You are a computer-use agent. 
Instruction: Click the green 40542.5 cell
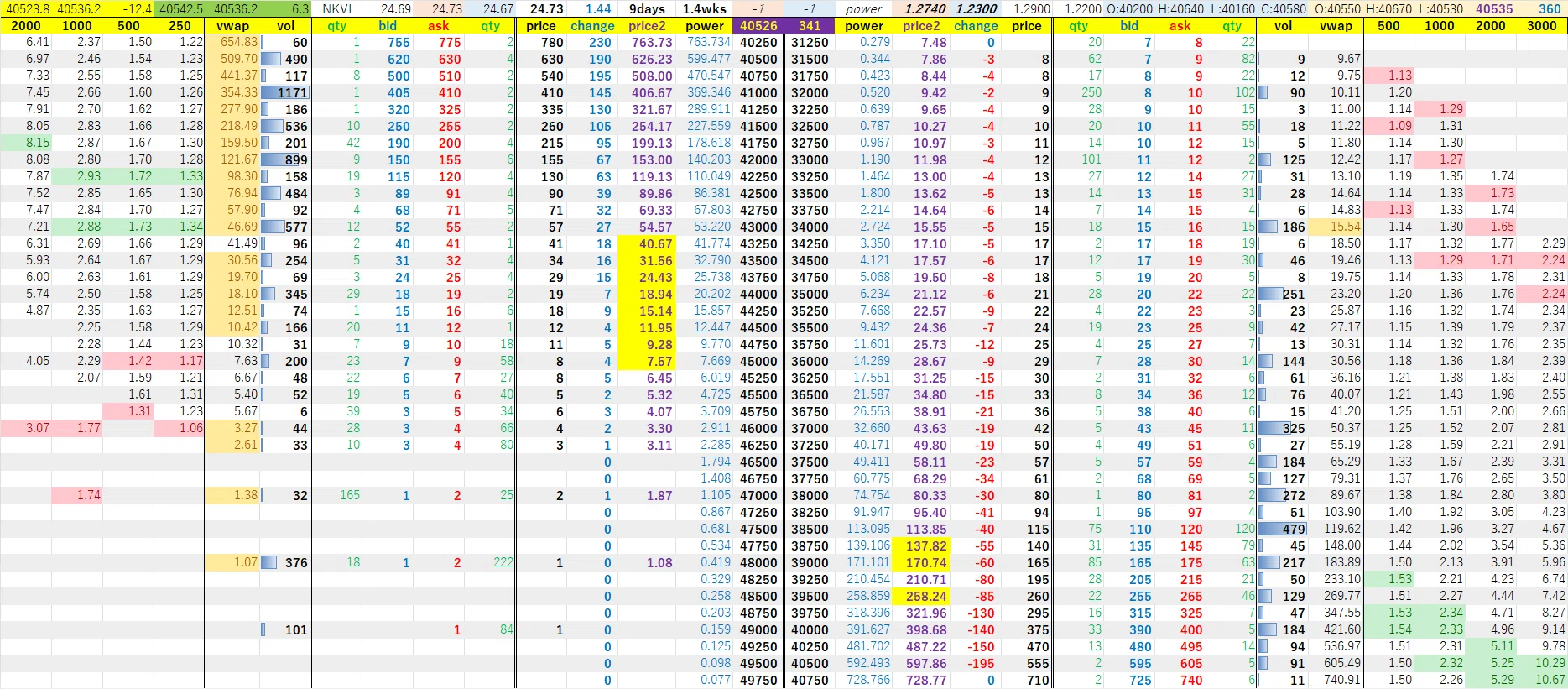180,9
